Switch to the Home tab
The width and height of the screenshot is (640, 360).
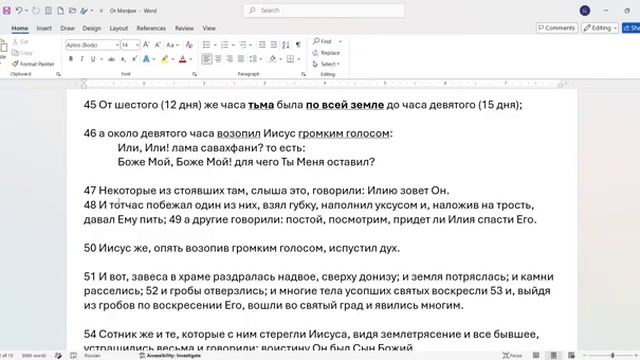click(20, 28)
